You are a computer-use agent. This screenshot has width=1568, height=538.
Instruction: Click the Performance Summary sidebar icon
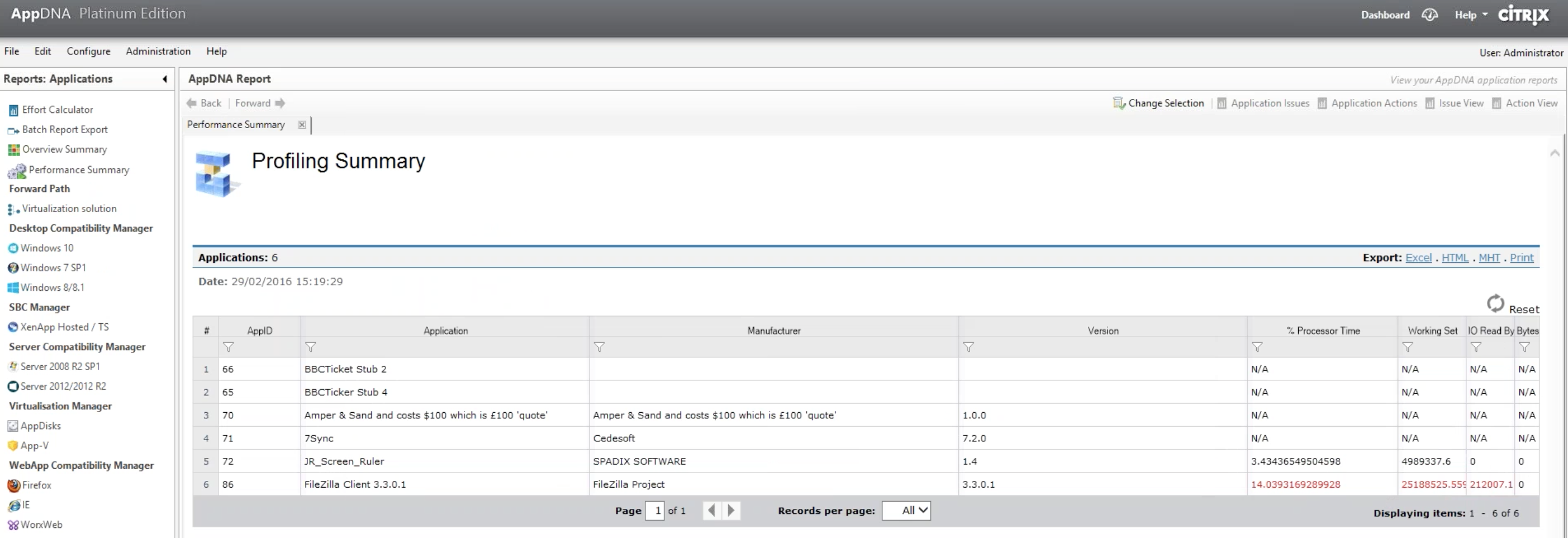[17, 171]
